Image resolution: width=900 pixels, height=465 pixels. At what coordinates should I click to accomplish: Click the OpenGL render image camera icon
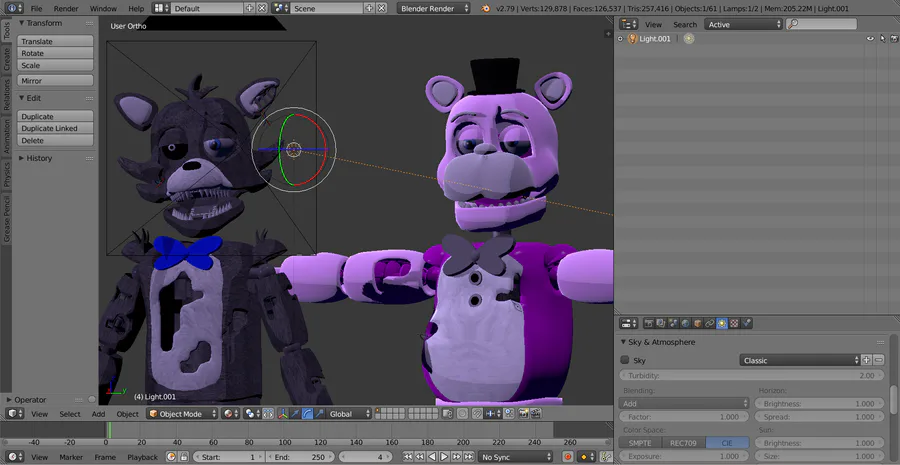point(523,414)
